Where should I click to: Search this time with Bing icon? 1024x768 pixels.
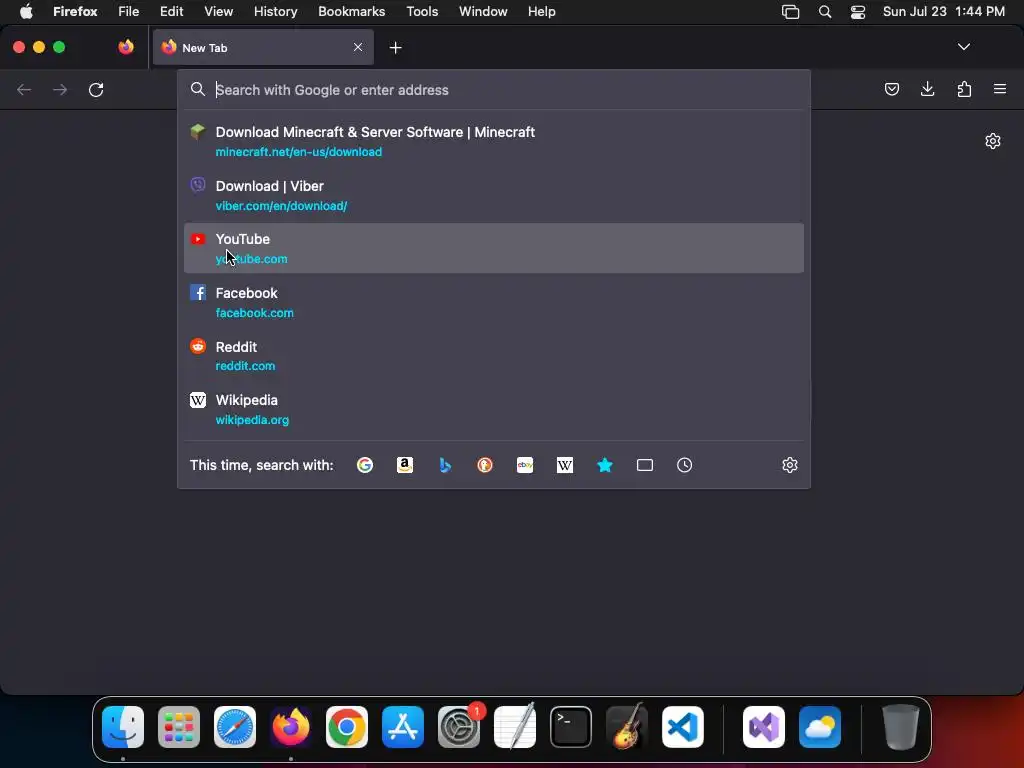445,465
